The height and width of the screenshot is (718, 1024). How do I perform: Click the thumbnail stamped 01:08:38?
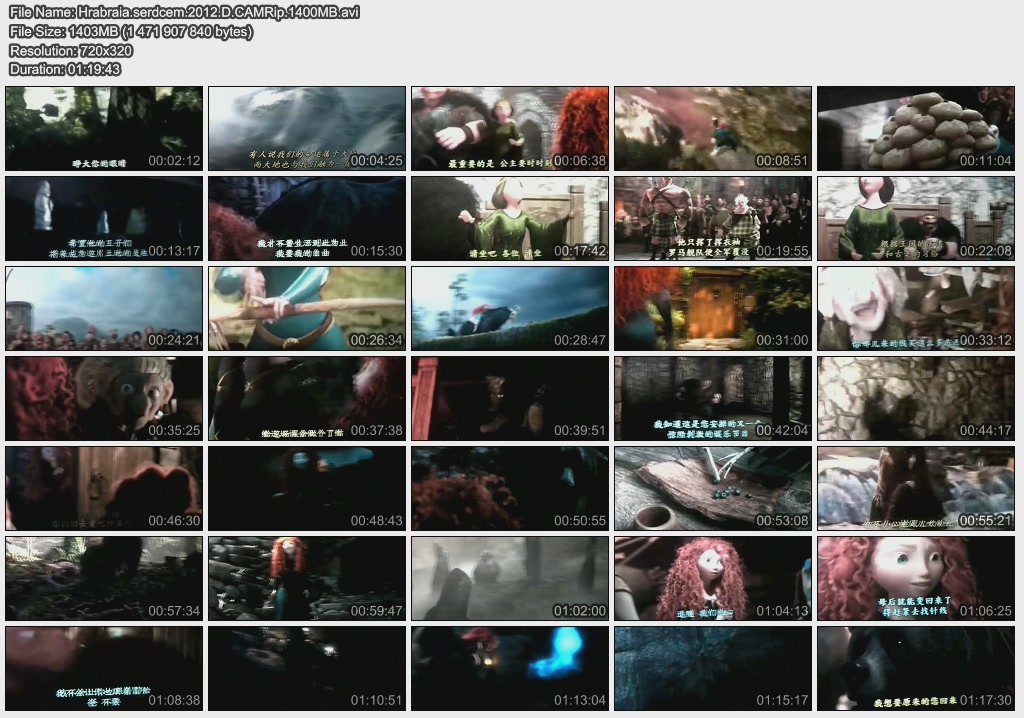pyautogui.click(x=104, y=668)
